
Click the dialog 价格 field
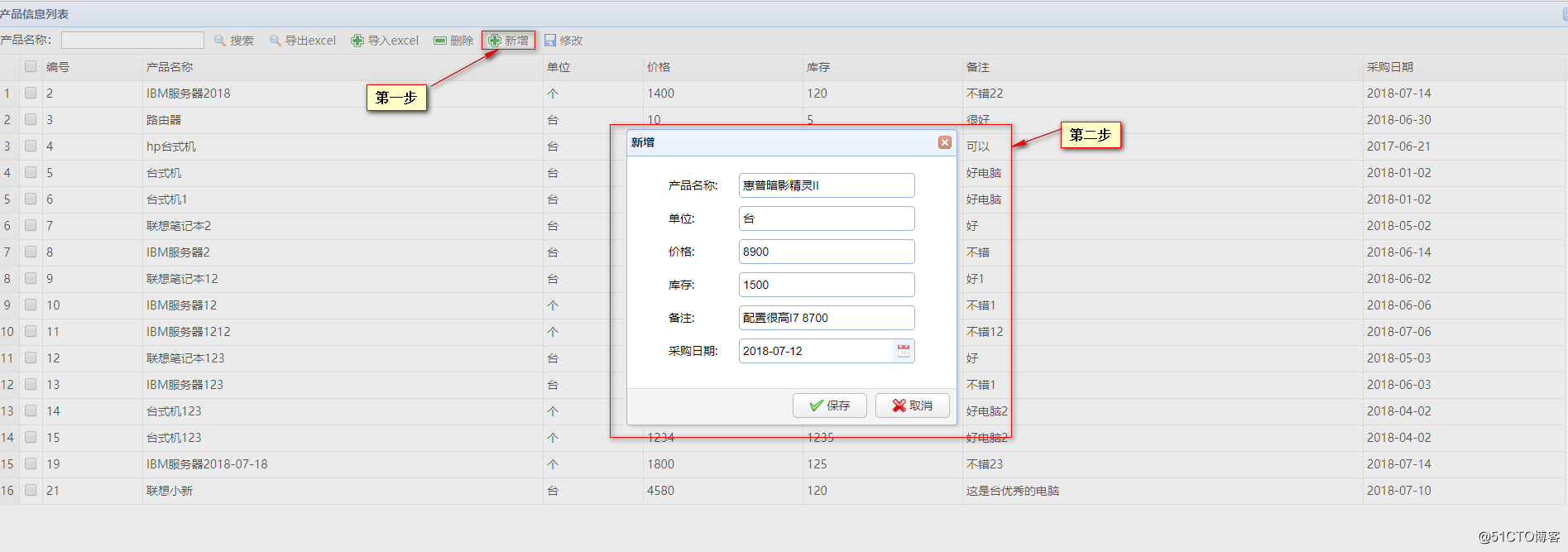[827, 252]
